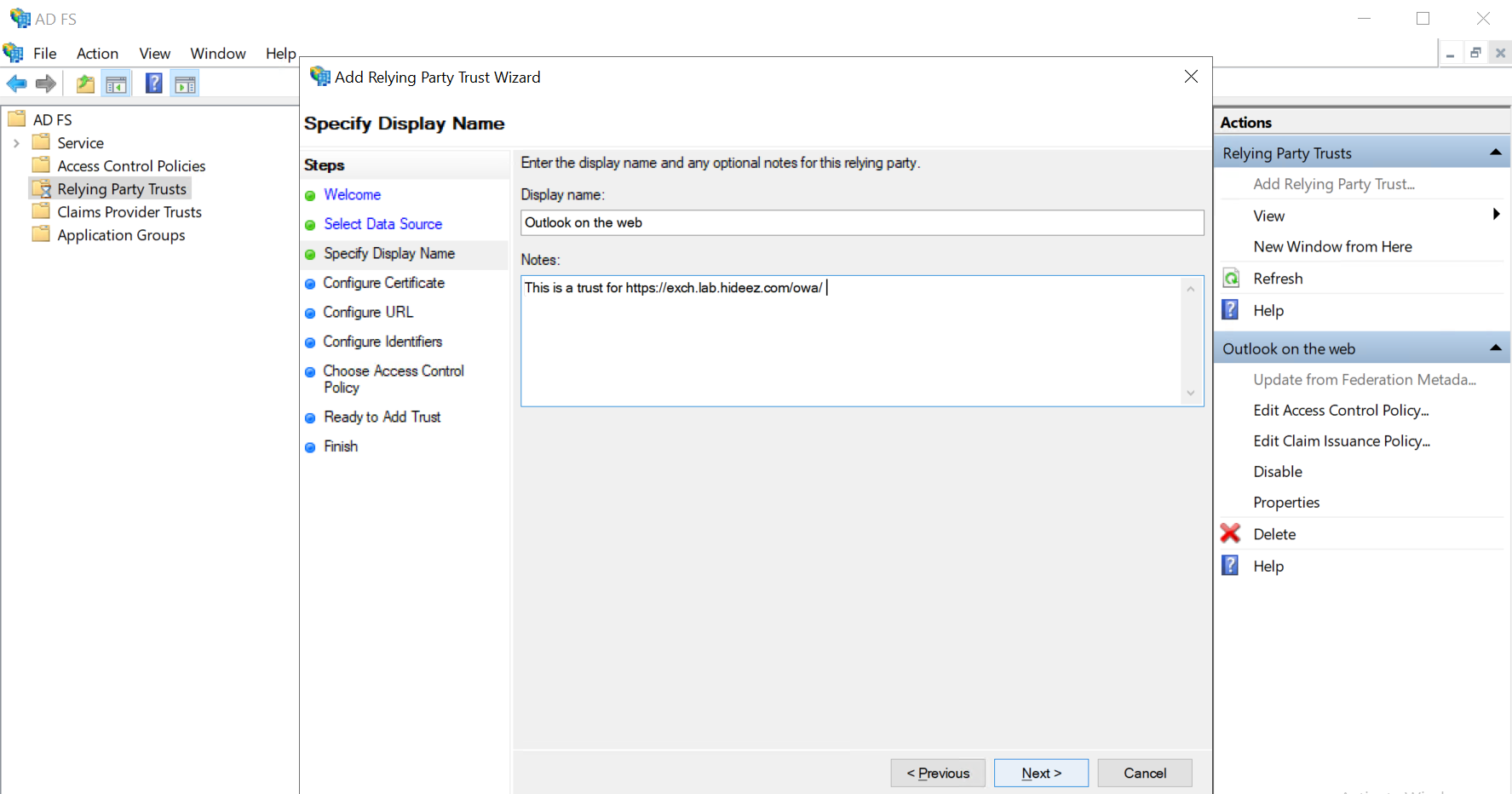
Task: Click the Up One Level folder icon
Action: click(x=85, y=83)
